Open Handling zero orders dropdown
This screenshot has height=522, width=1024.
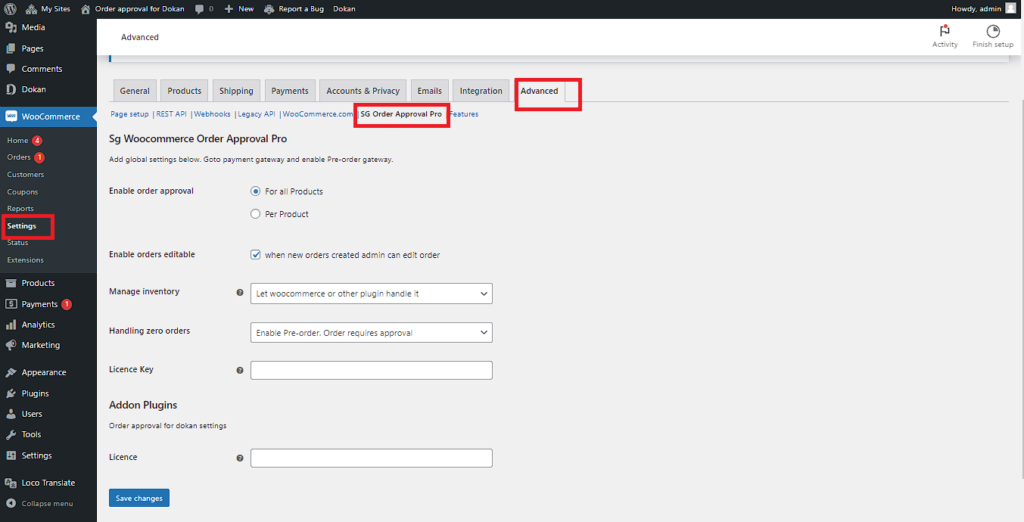(371, 333)
